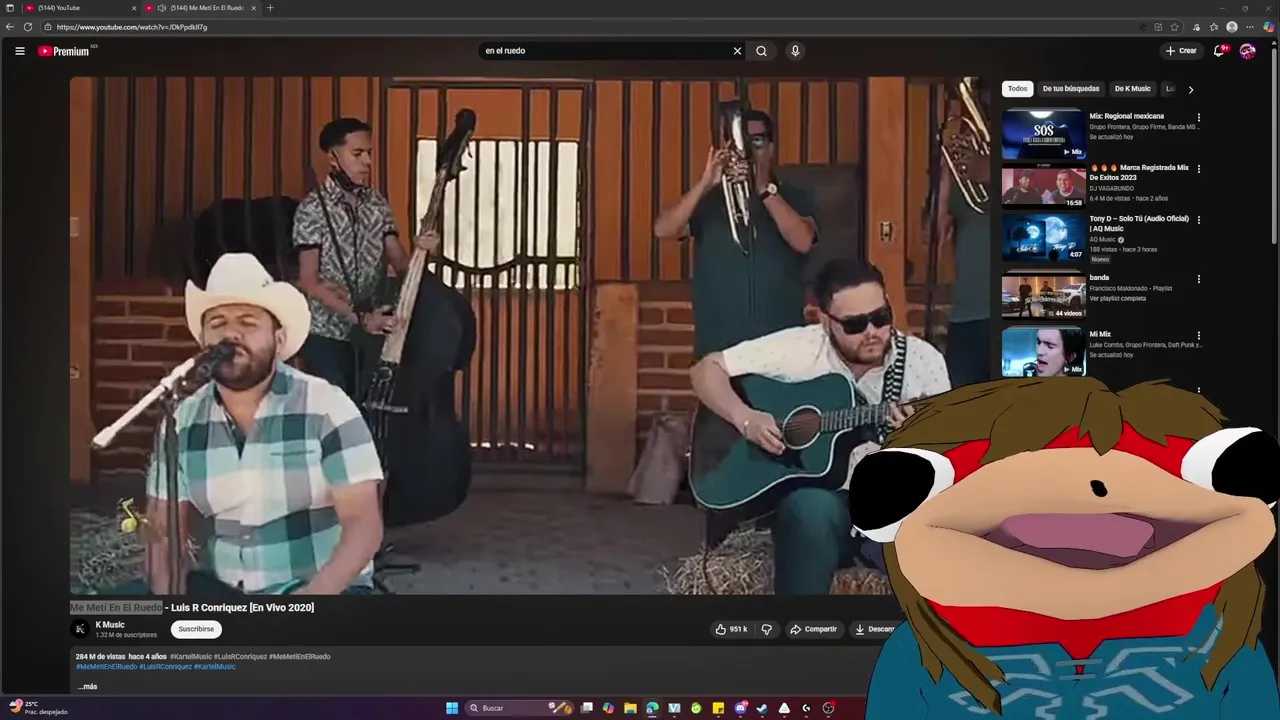1280x720 pixels.
Task: Open options for Mi Mix
Action: click(1199, 336)
